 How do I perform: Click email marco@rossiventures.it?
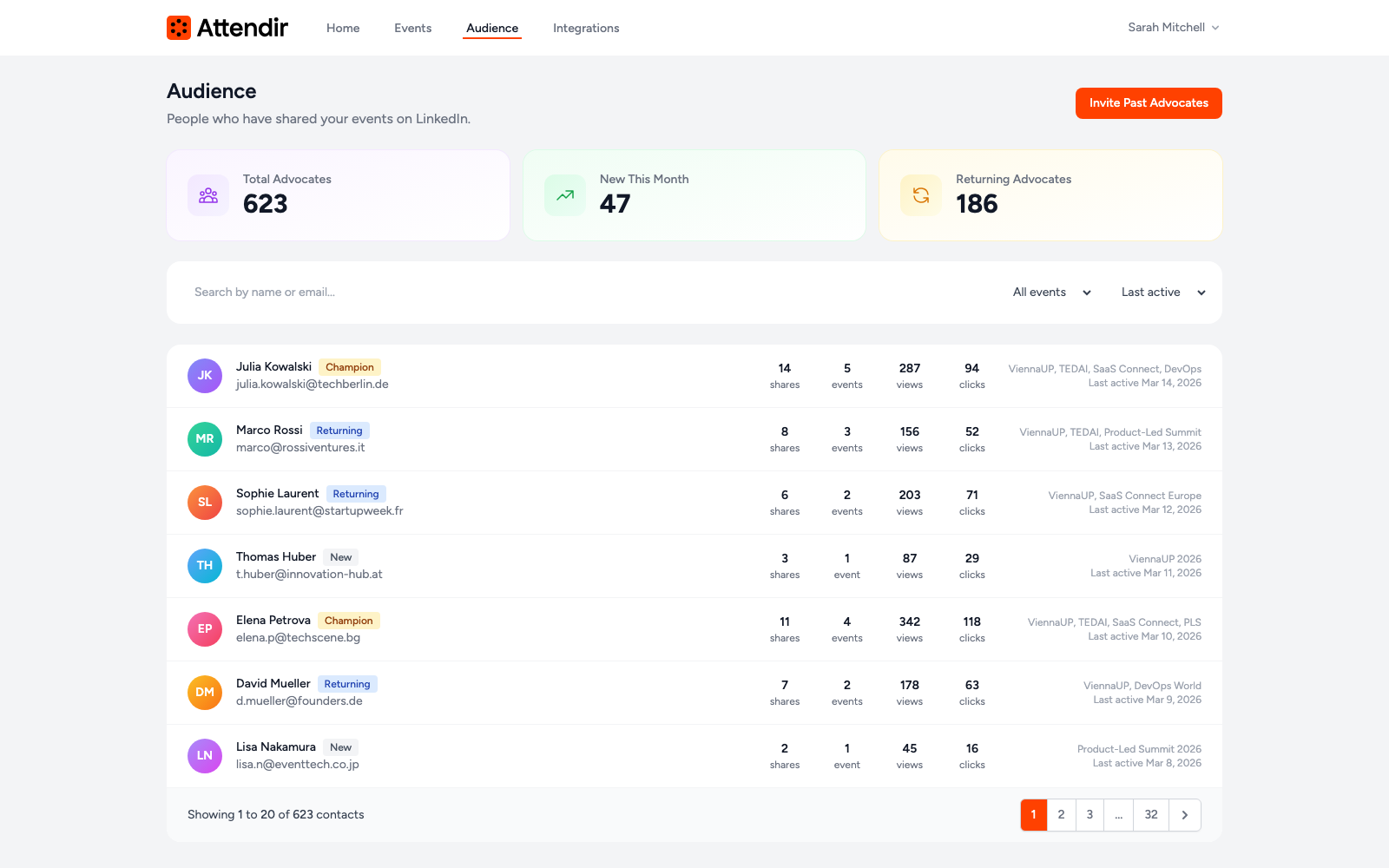pos(300,448)
